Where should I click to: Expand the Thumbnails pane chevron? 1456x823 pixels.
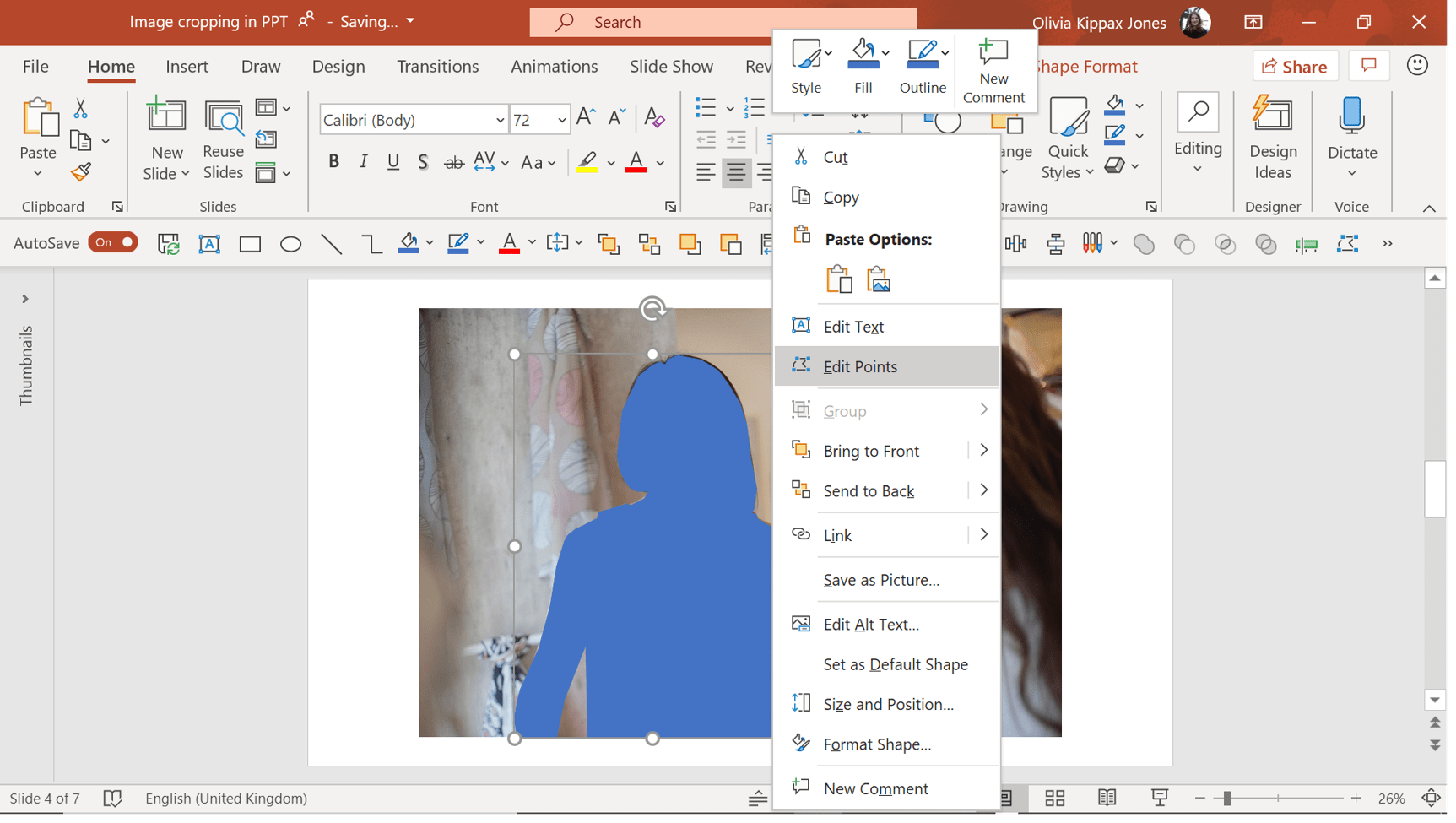coord(25,301)
